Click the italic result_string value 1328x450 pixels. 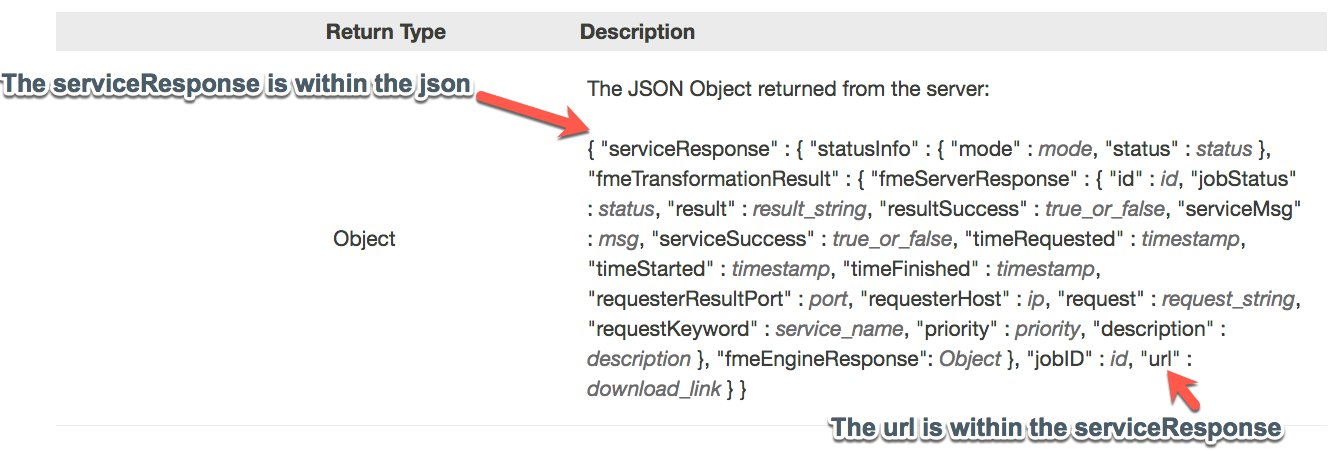[x=809, y=209]
